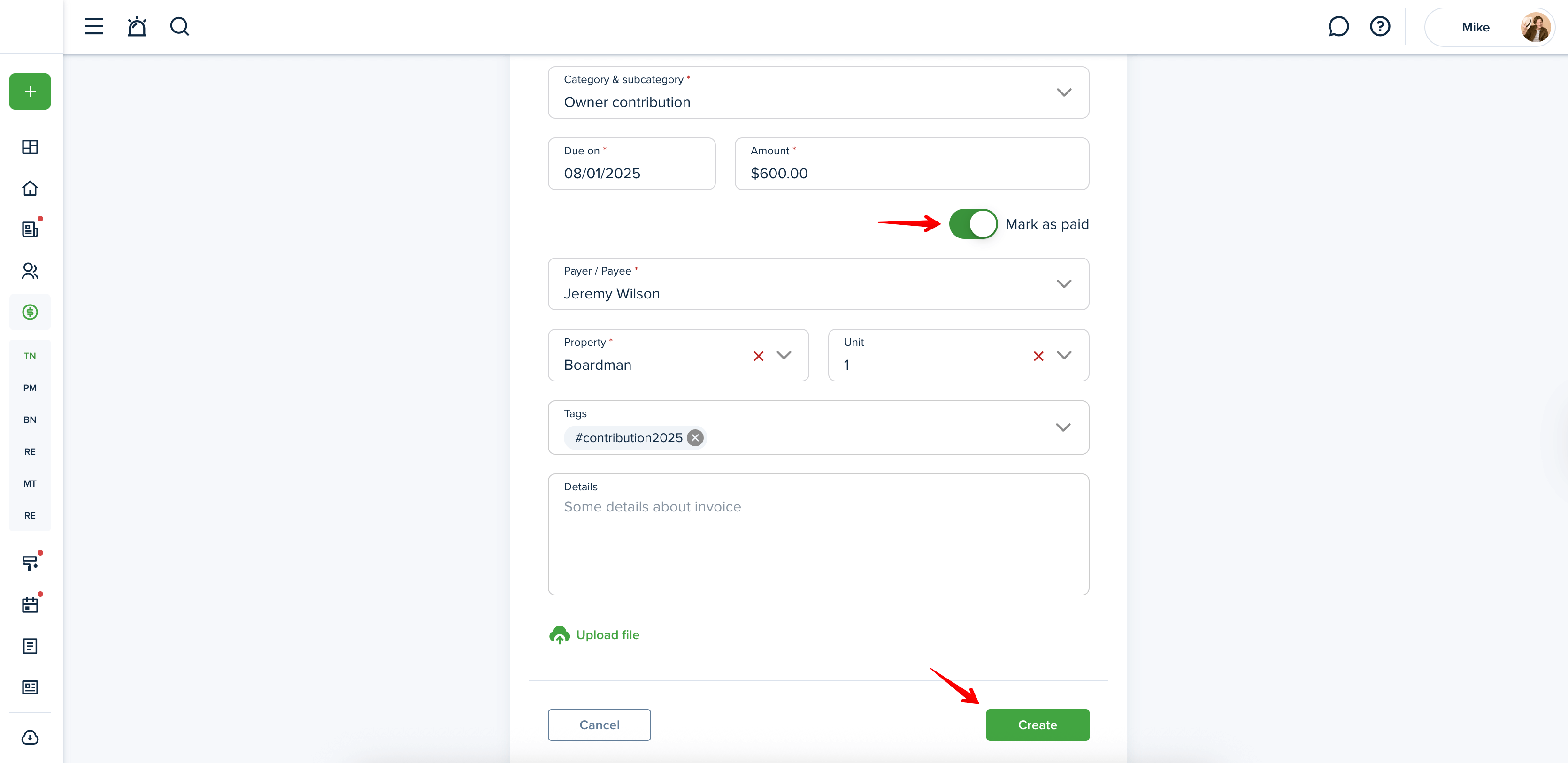Click the Upload file link
The height and width of the screenshot is (763, 1568).
point(607,634)
